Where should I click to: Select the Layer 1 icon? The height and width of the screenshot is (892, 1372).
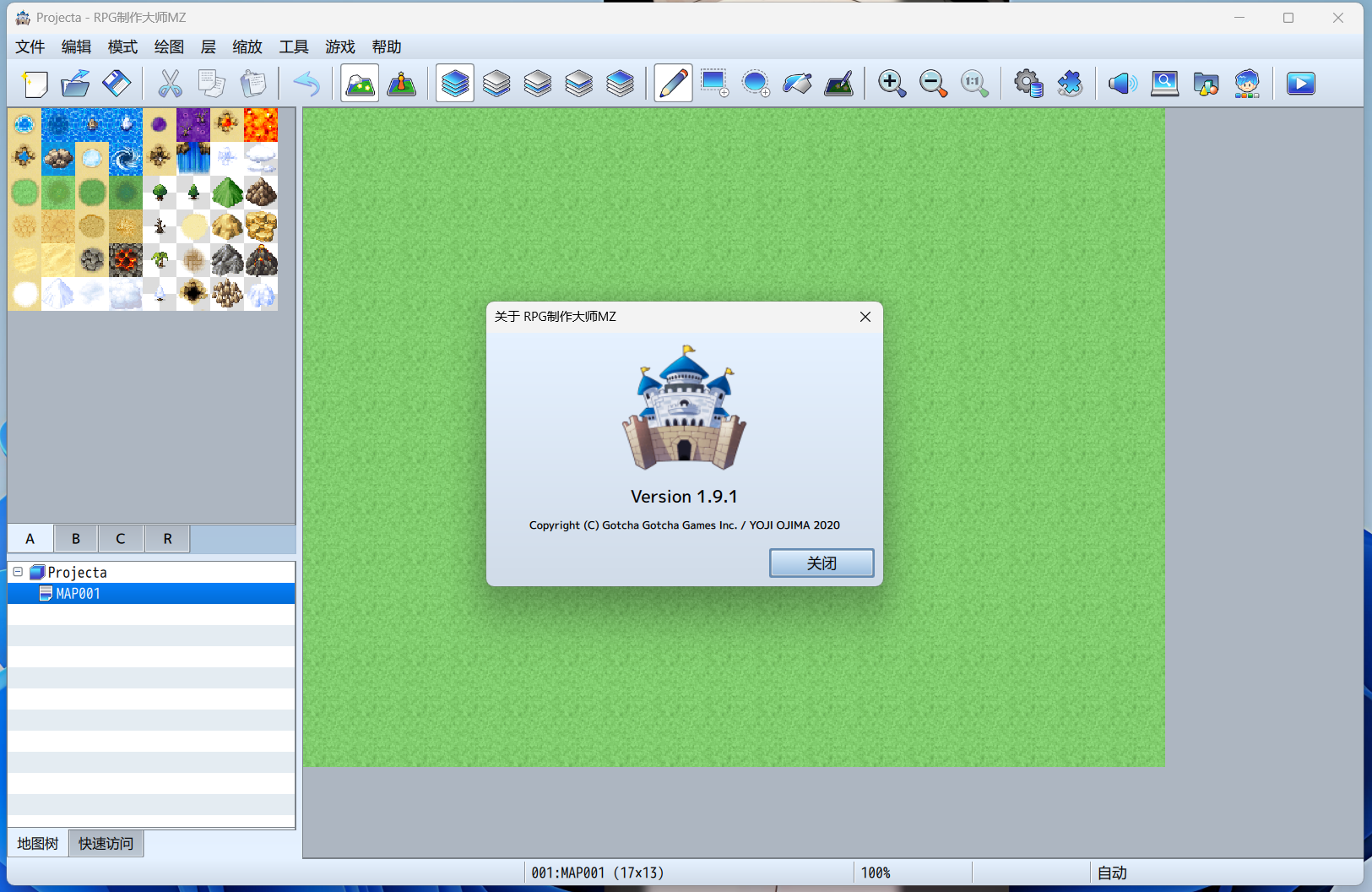point(496,84)
